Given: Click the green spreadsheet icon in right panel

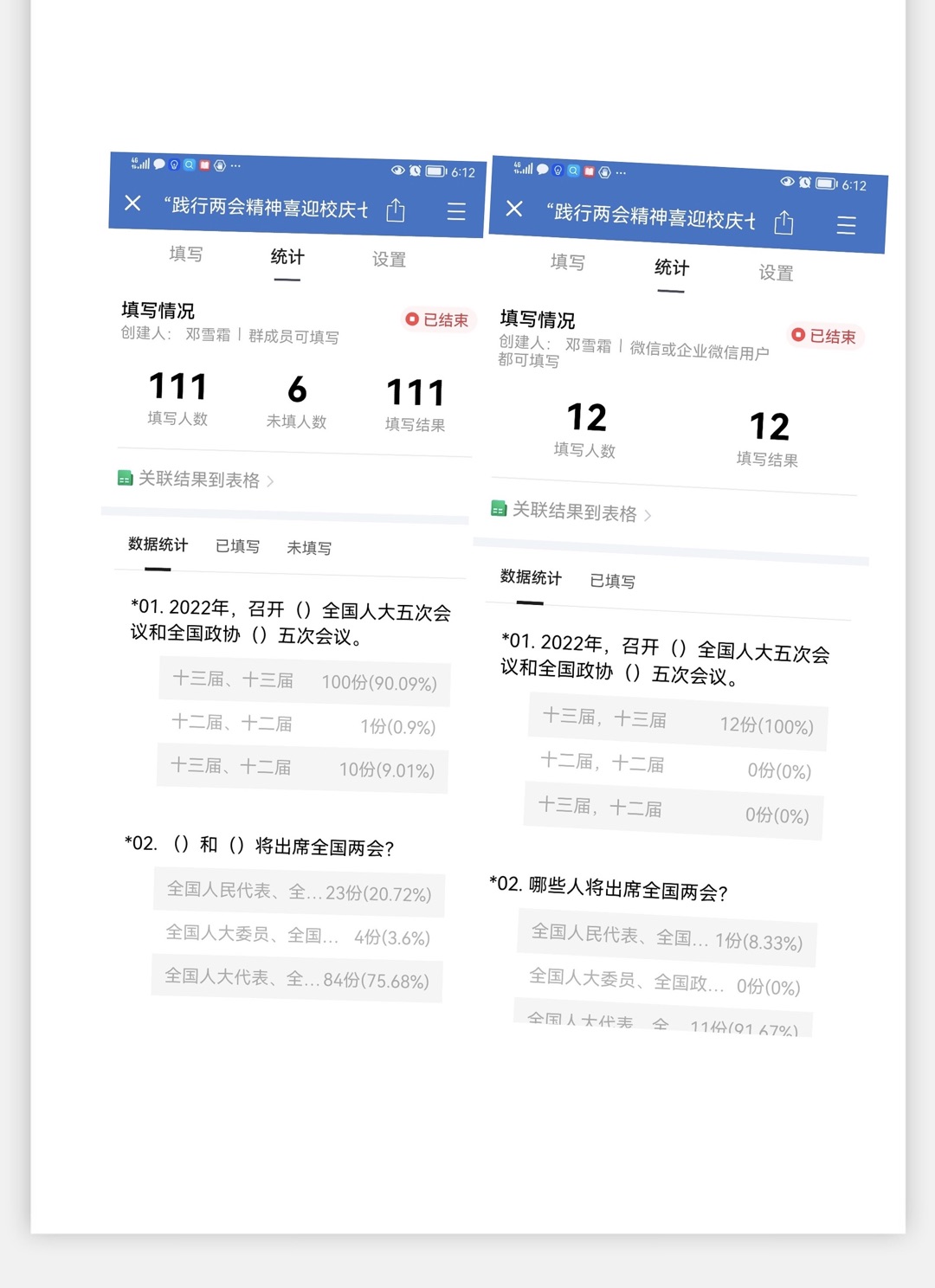Looking at the screenshot, I should click(499, 508).
